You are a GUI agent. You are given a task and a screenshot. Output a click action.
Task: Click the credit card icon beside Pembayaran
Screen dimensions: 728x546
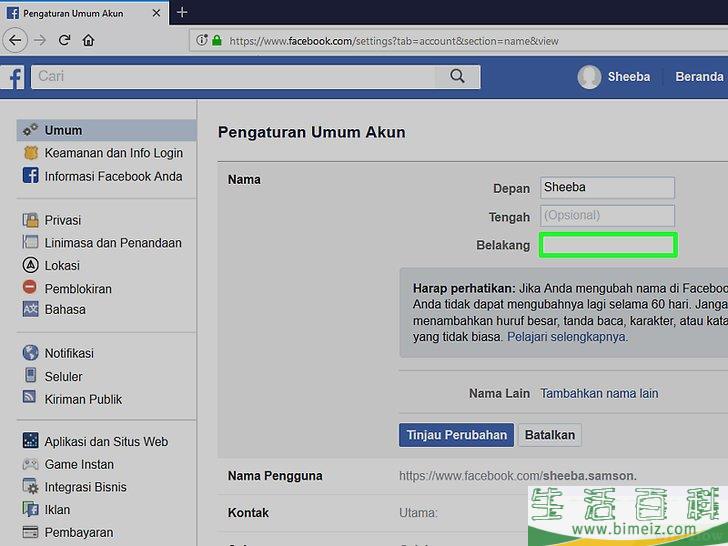point(31,532)
